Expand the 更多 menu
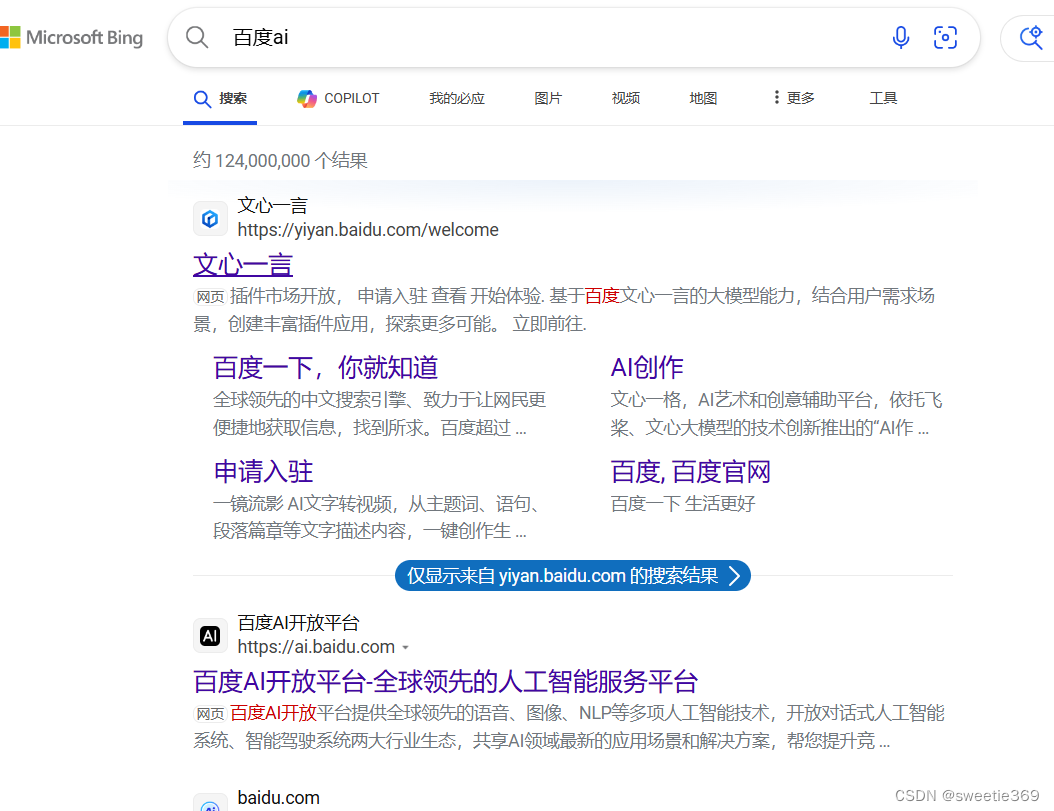Viewport: 1054px width, 811px height. (x=794, y=99)
